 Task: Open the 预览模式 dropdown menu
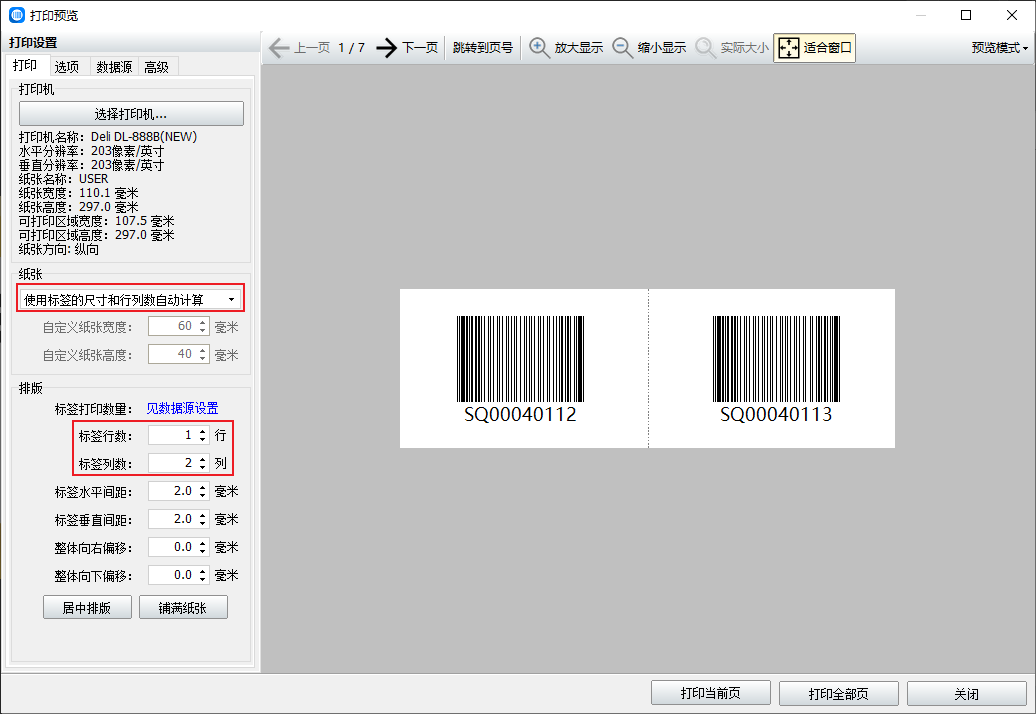(1000, 48)
